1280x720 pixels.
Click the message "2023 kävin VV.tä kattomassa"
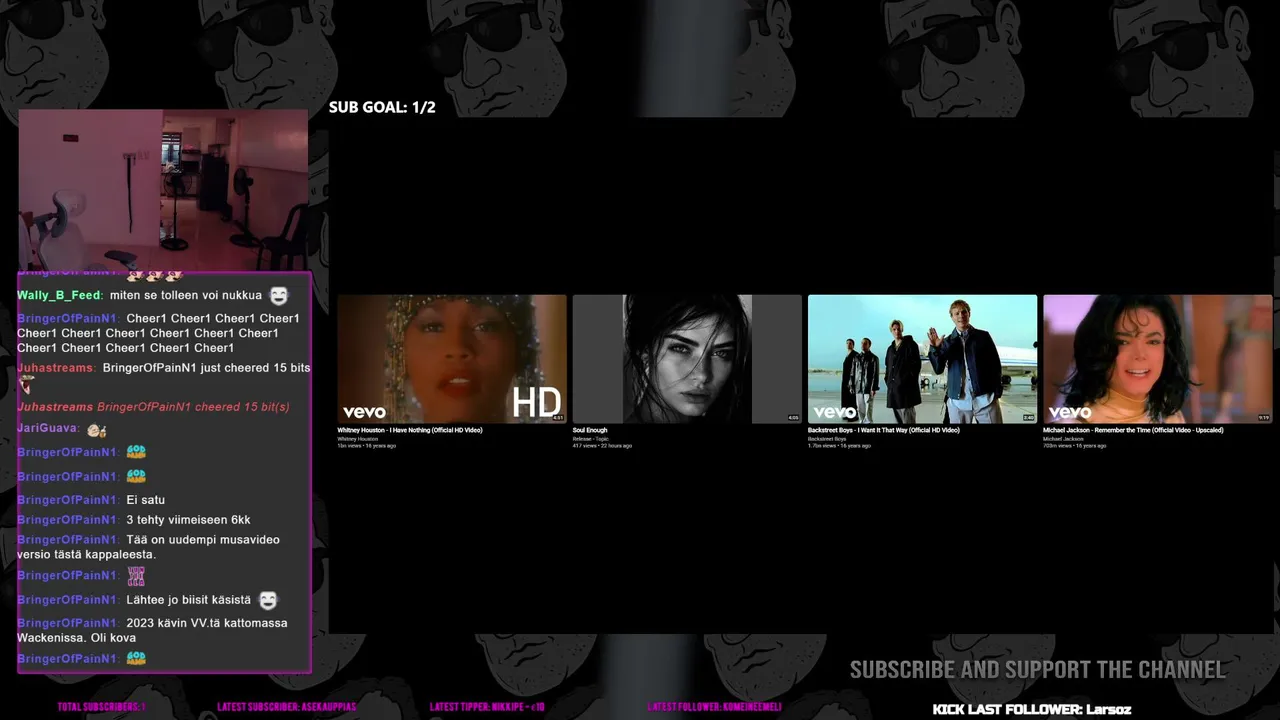[152, 630]
